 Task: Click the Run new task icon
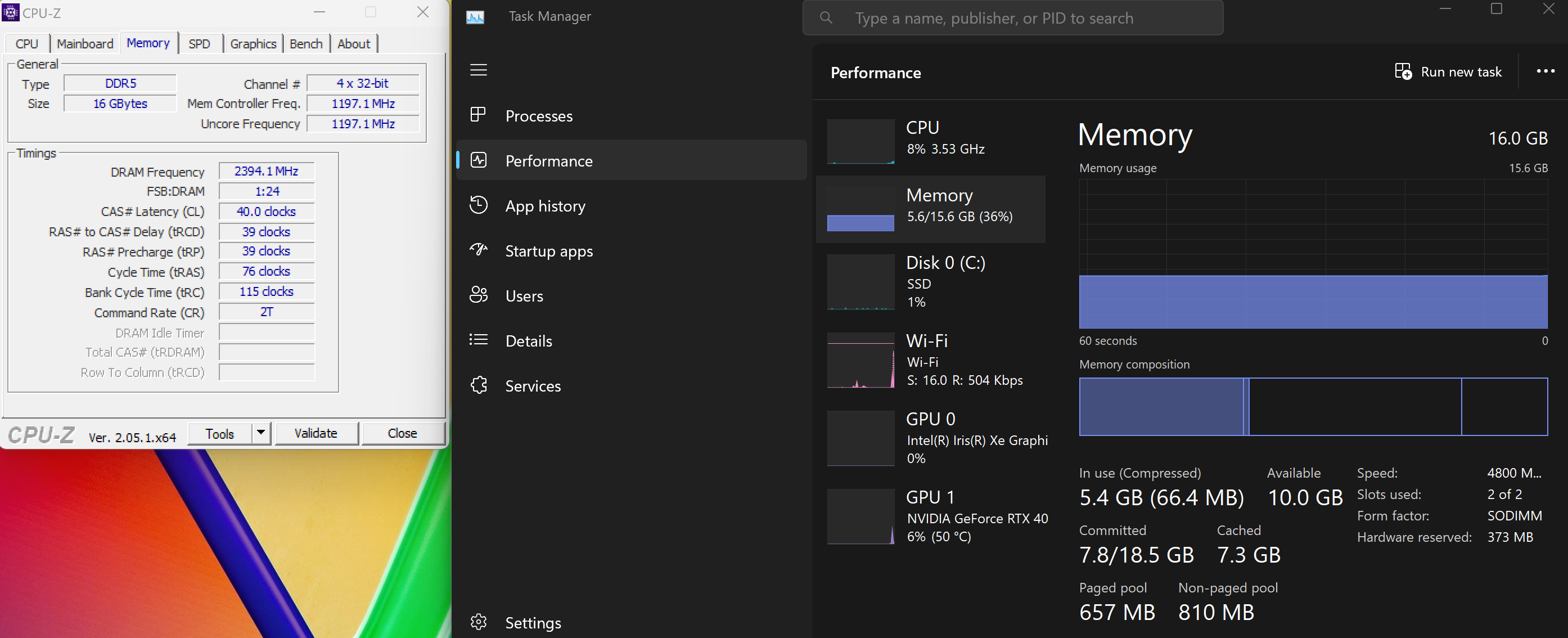point(1403,71)
